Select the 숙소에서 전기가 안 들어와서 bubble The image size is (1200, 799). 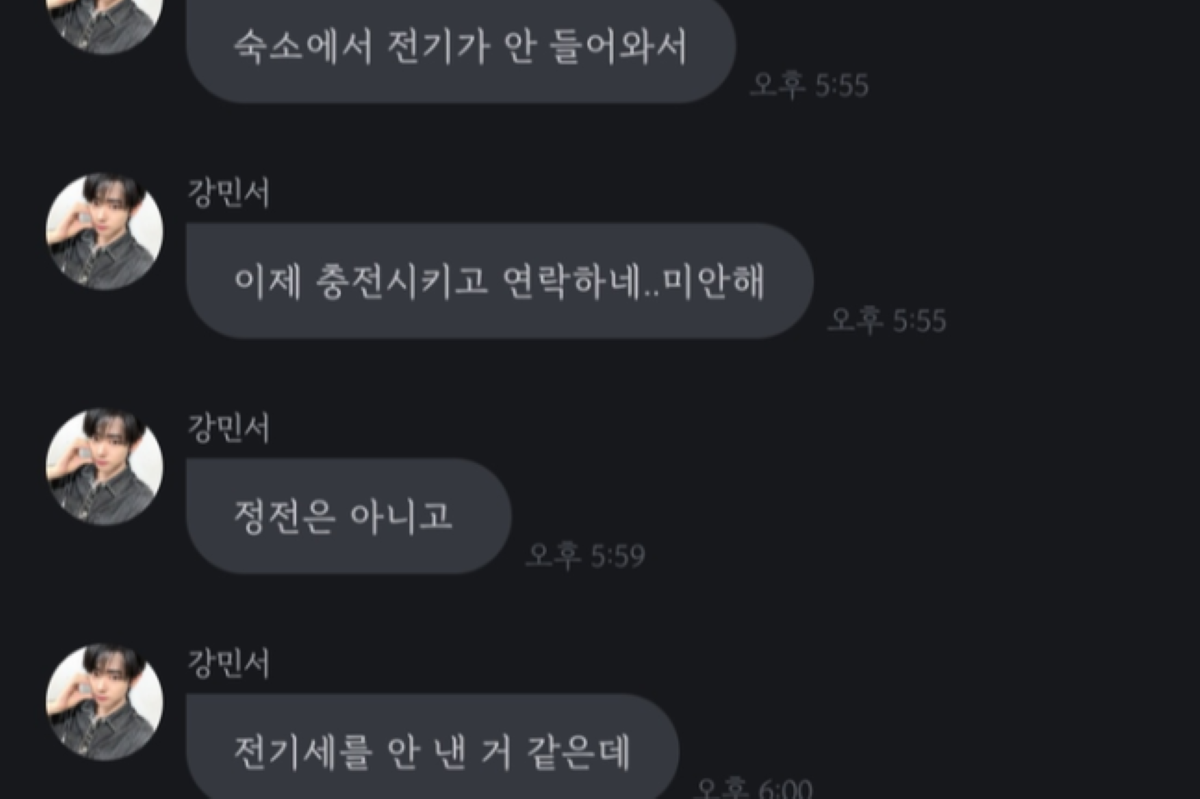pos(461,48)
